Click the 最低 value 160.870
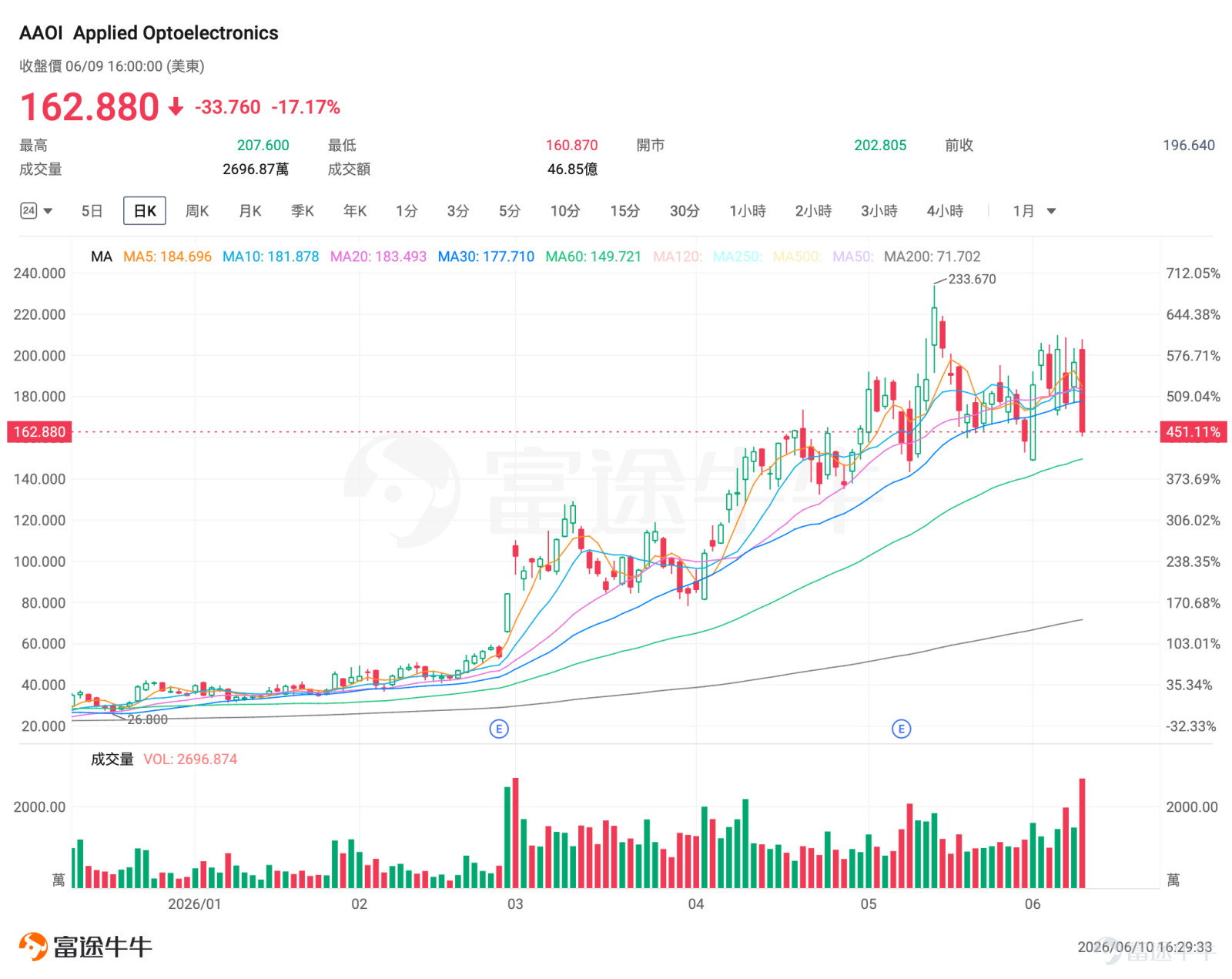1232x979 pixels. (x=572, y=146)
